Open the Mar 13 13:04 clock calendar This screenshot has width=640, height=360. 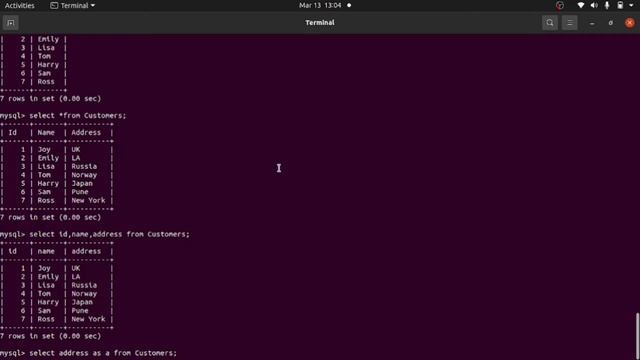coord(320,5)
